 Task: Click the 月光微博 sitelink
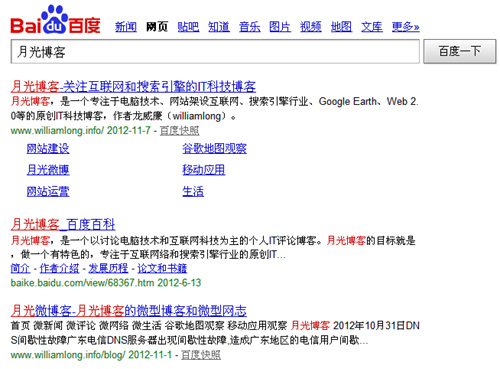point(48,170)
